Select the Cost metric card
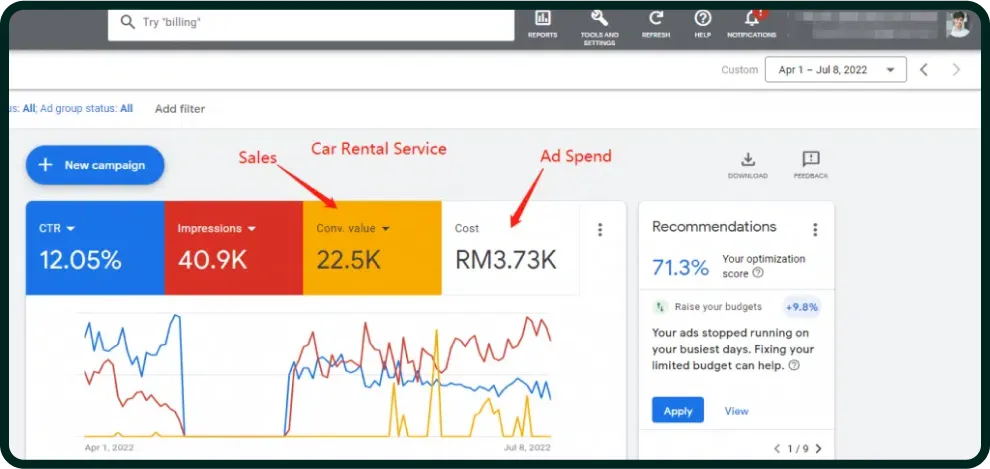Image resolution: width=990 pixels, height=469 pixels. (510, 248)
